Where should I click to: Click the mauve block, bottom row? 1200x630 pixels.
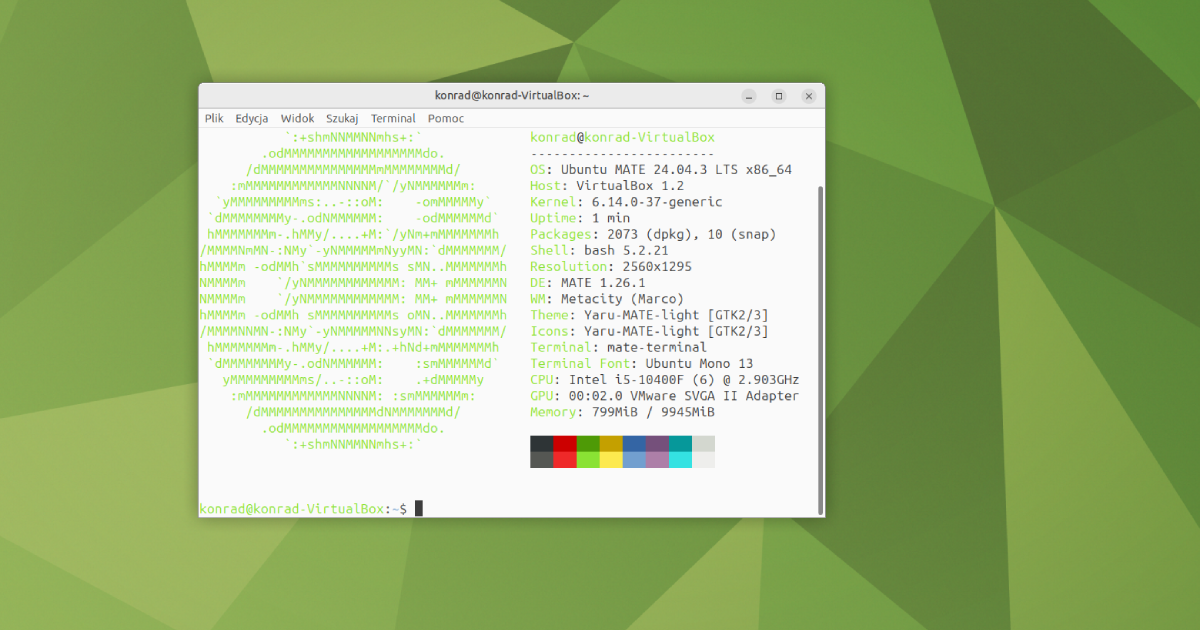[x=657, y=460]
